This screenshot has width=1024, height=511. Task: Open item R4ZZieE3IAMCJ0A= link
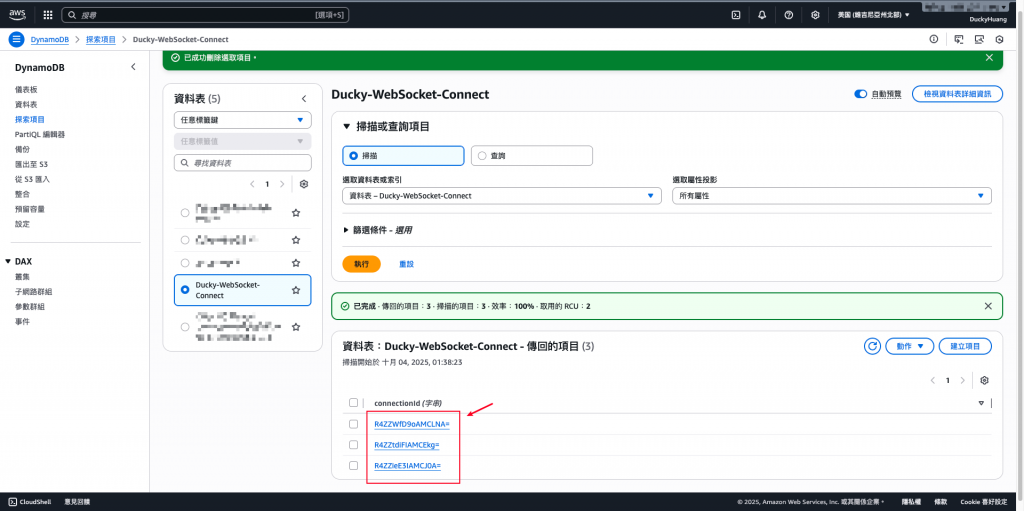408,466
